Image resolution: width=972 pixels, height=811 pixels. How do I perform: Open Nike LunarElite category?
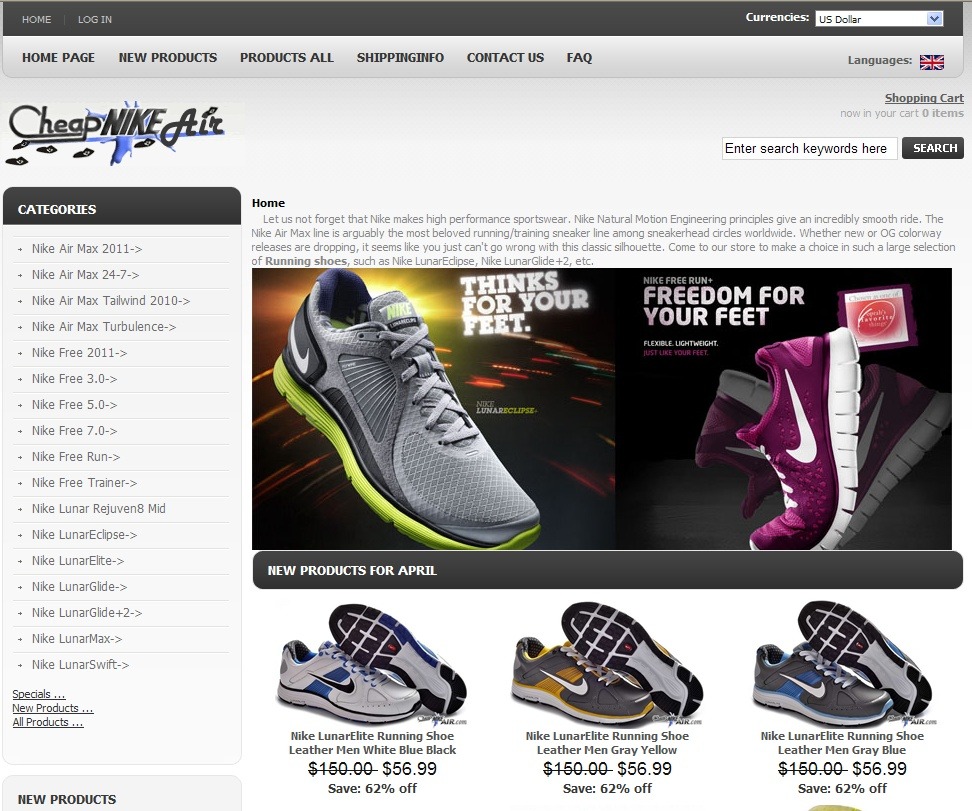pyautogui.click(x=78, y=561)
